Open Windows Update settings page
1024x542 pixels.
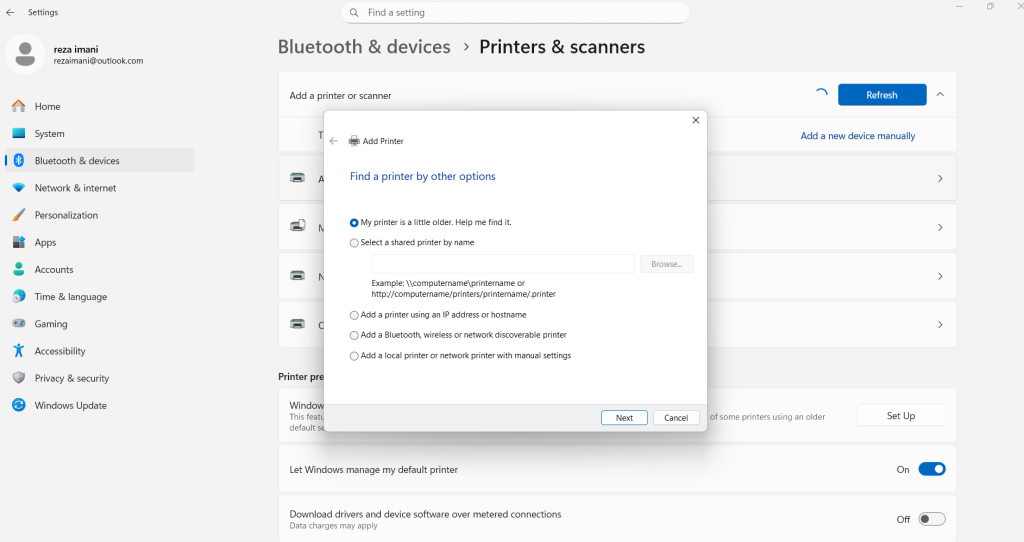tap(100, 405)
